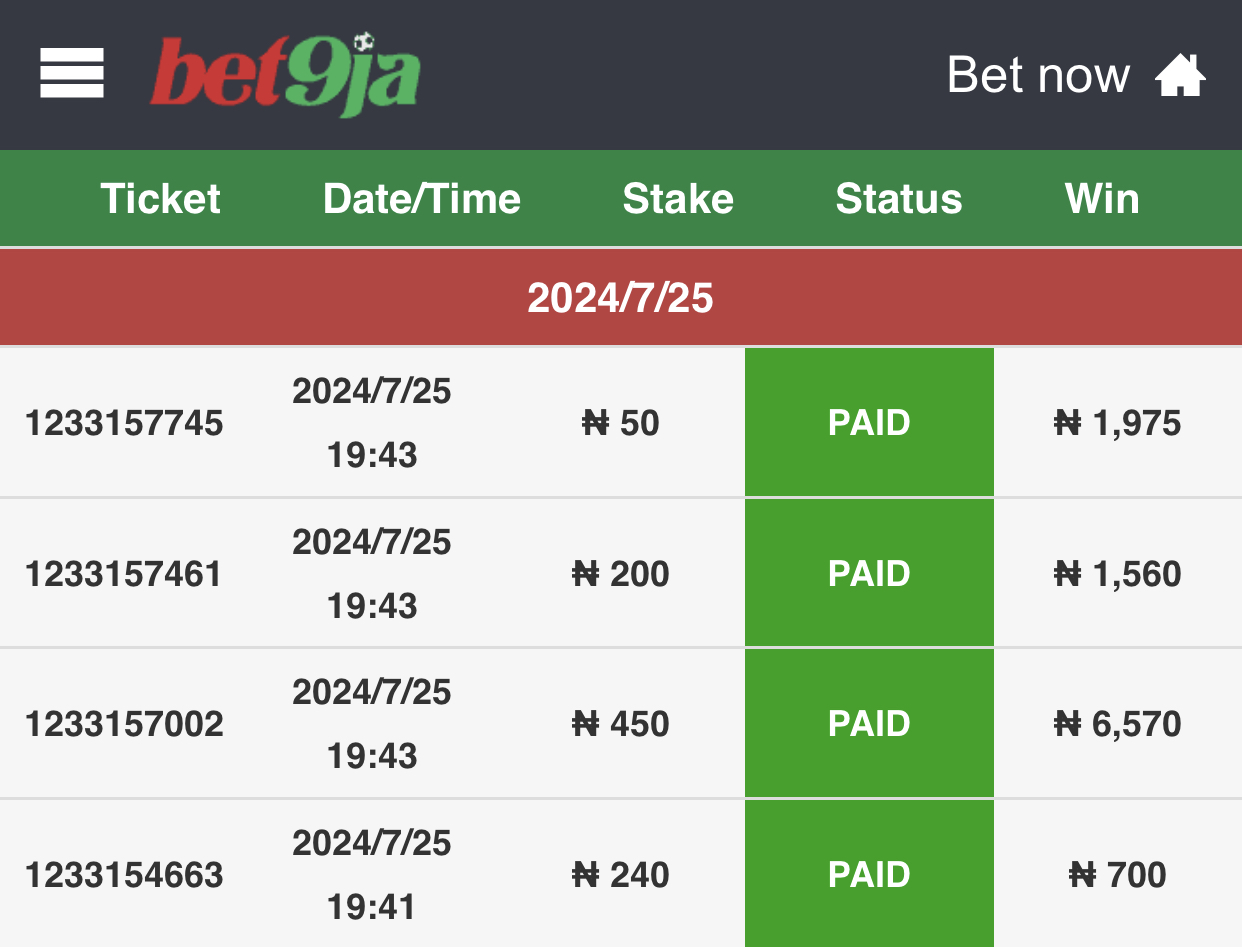
Task: Select the ₦ 1,975 win amount
Action: pos(1118,423)
